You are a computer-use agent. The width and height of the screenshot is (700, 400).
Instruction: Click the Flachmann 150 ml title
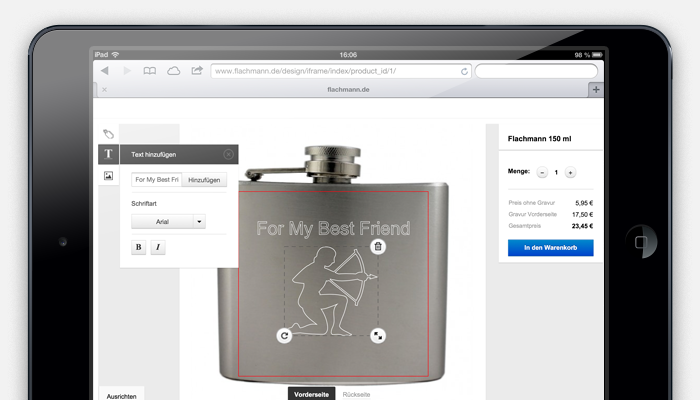click(x=539, y=139)
